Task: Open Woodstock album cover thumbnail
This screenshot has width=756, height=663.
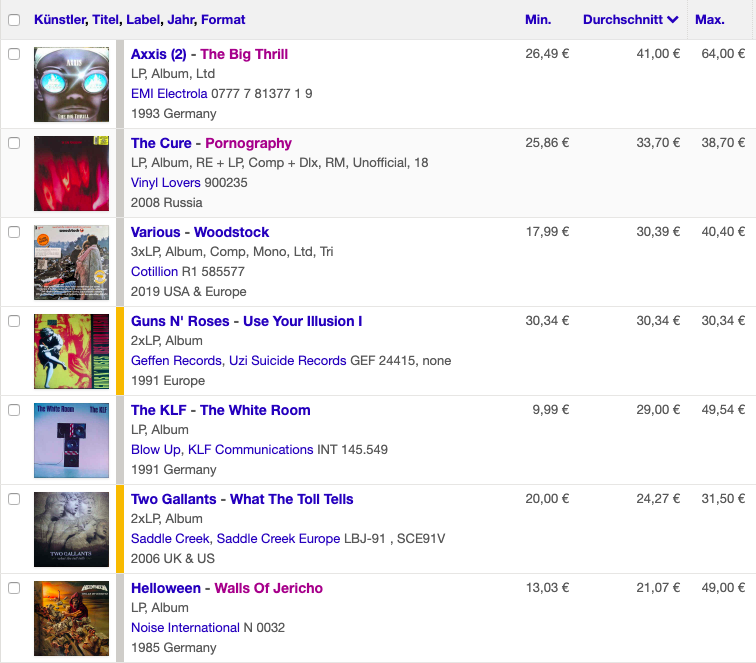Action: coord(71,262)
